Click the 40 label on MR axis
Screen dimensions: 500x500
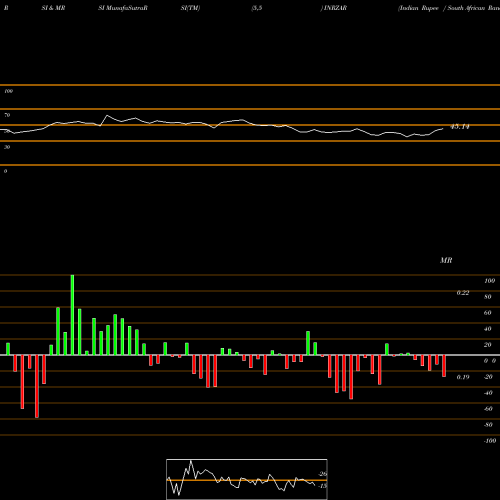pyautogui.click(x=488, y=329)
